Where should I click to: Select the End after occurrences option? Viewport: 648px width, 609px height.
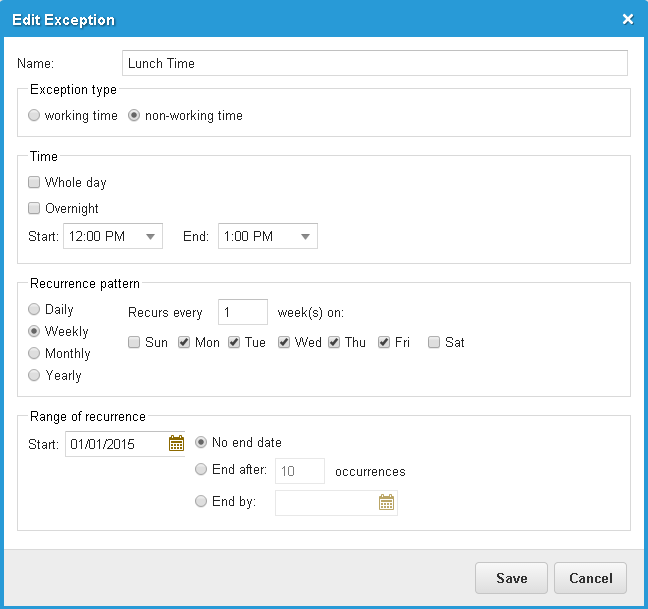tap(201, 469)
